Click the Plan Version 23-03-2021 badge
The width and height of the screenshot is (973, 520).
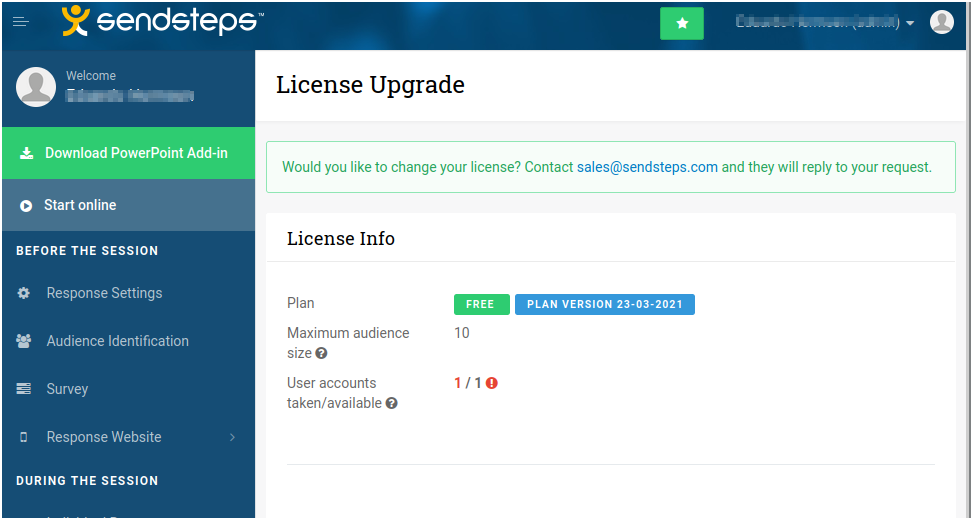pos(605,305)
